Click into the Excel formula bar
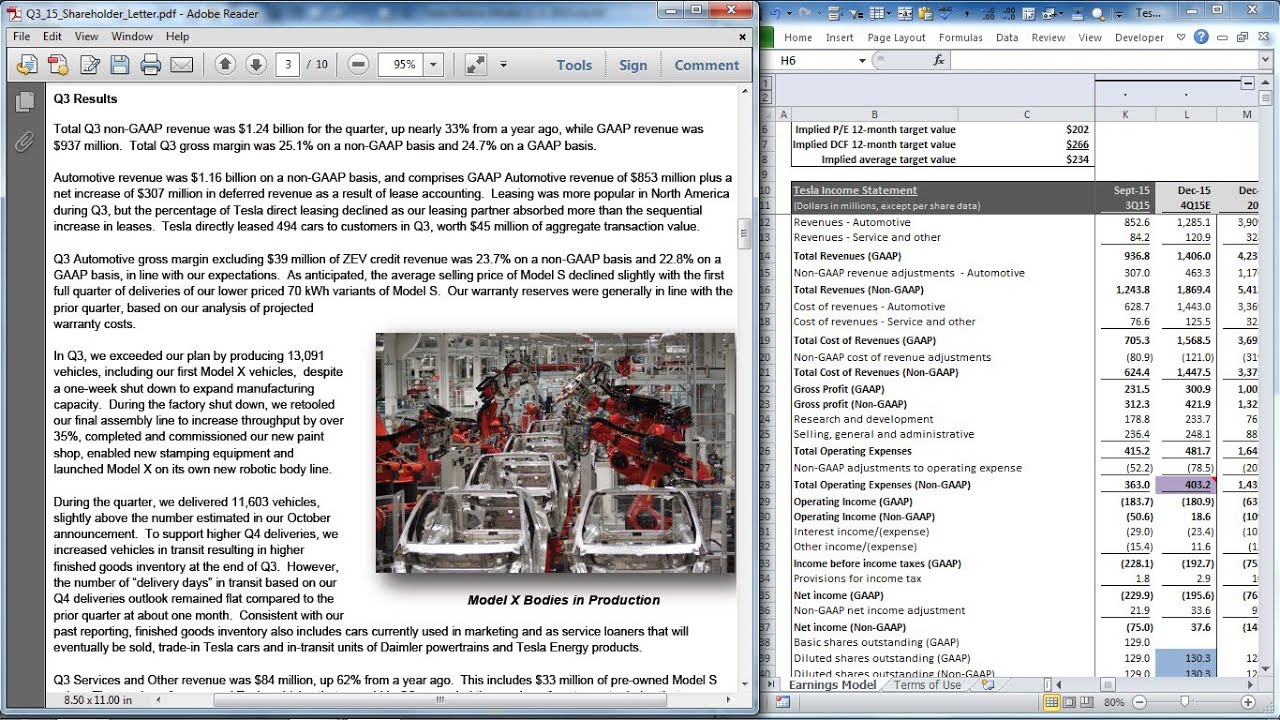The height and width of the screenshot is (720, 1280). tap(1105, 60)
